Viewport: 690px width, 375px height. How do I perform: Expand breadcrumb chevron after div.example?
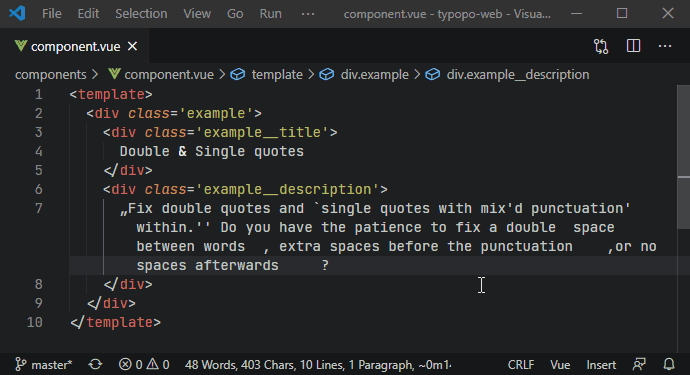pos(417,74)
